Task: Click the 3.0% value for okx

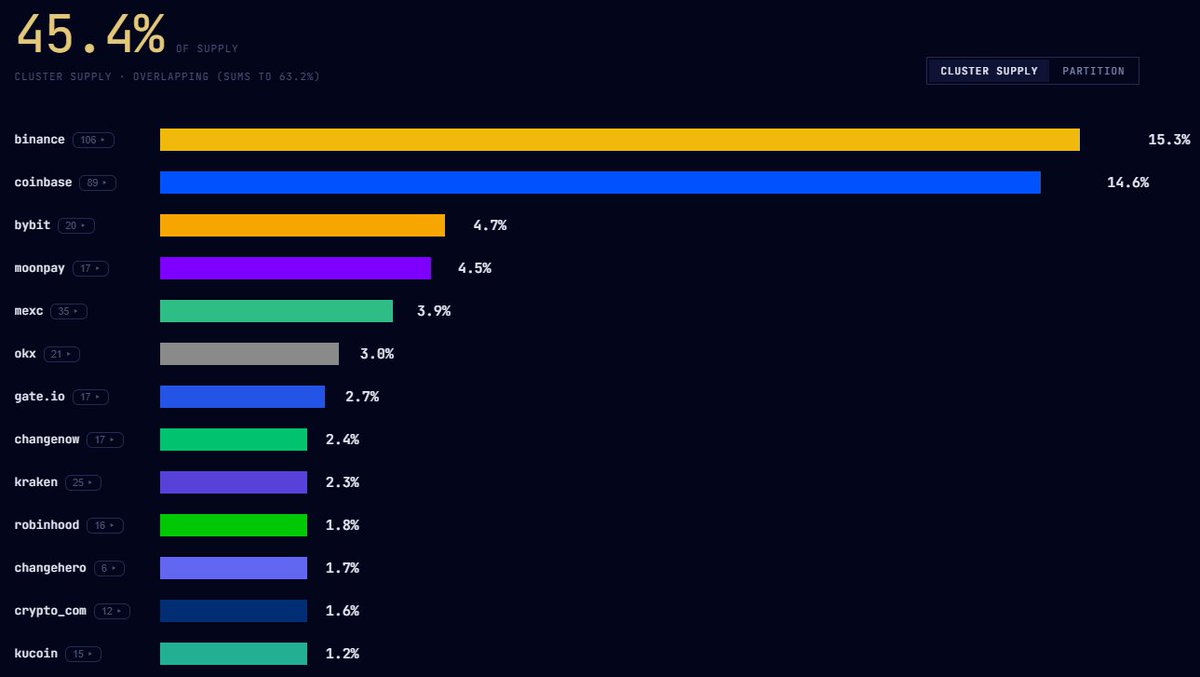Action: 377,355
